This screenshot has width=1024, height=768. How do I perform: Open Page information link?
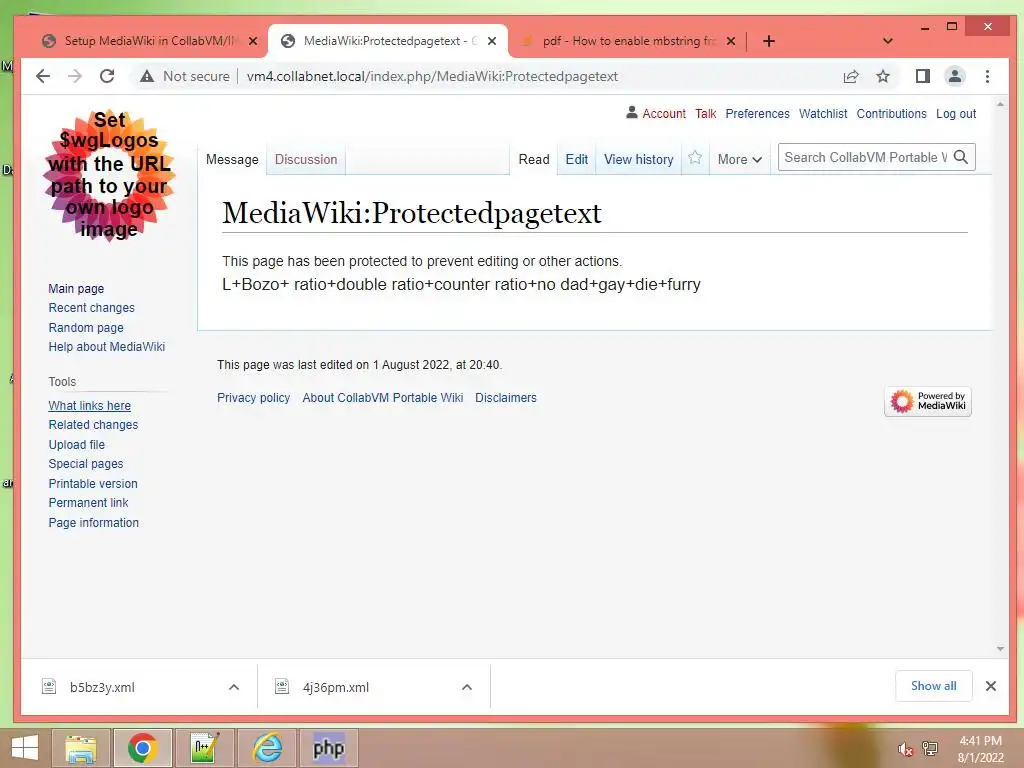click(x=93, y=522)
